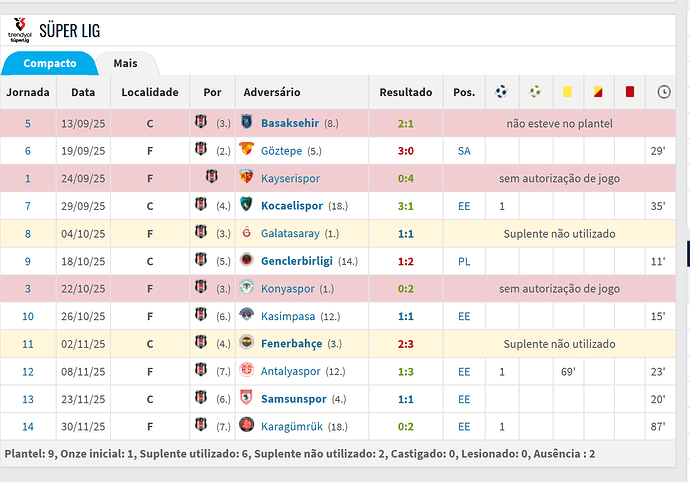Open the Kayserispor team link
This screenshot has height=482, width=690.
(290, 178)
